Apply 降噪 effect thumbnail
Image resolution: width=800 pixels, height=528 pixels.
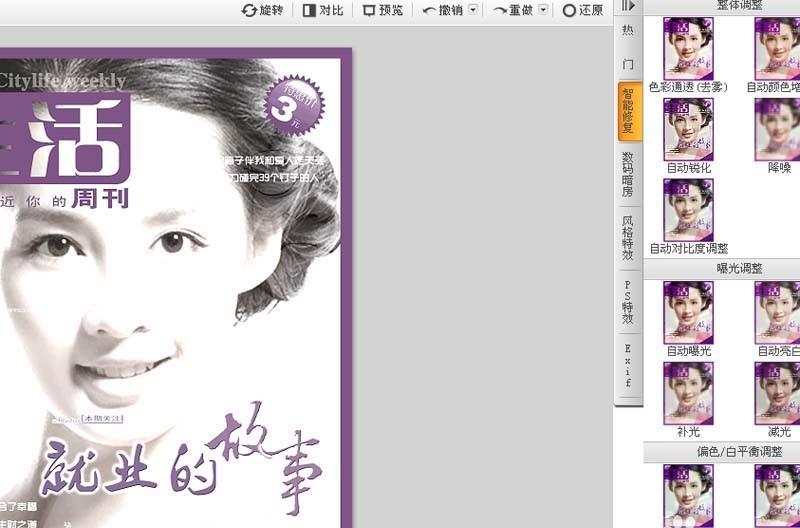pos(777,129)
